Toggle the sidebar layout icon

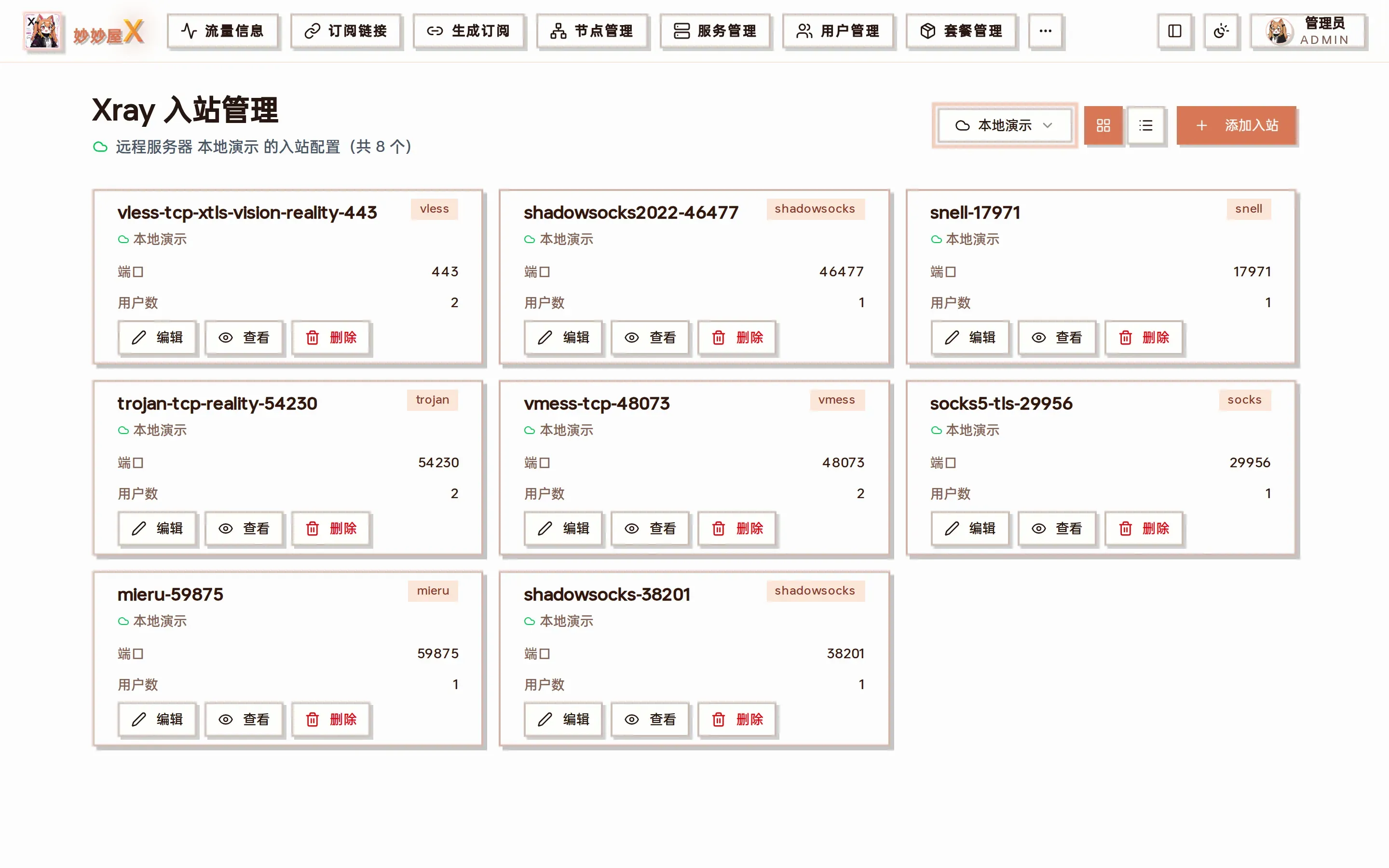[1174, 31]
